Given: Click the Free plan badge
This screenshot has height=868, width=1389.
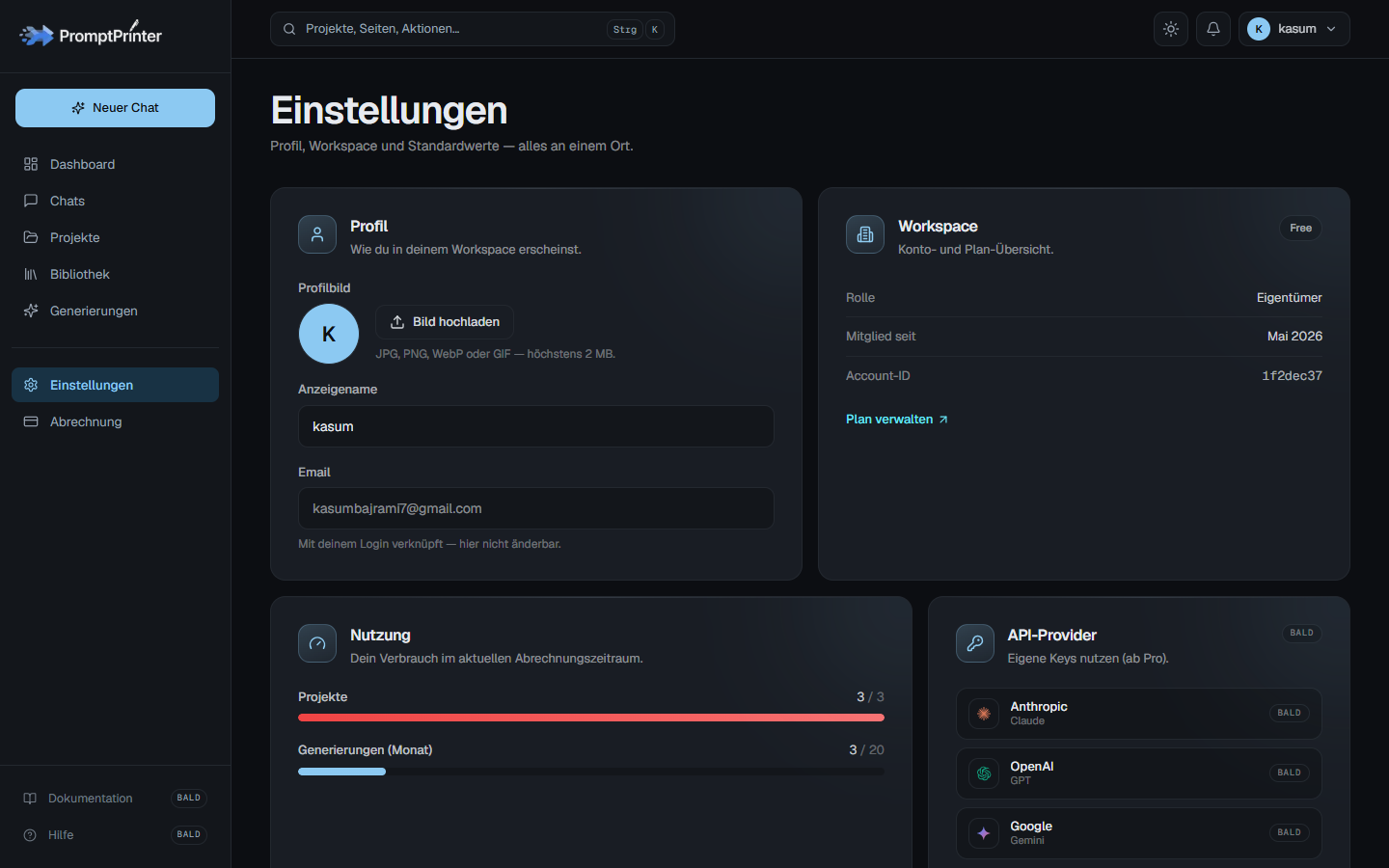Looking at the screenshot, I should 1300,229.
